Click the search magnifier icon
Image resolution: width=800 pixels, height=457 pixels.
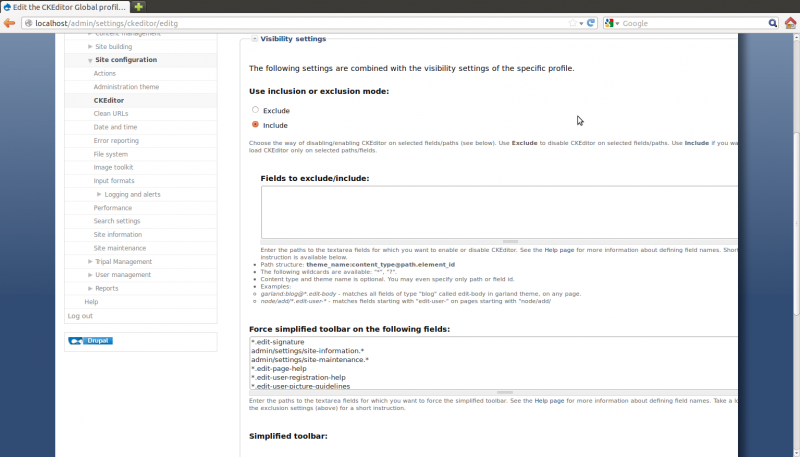pos(773,23)
